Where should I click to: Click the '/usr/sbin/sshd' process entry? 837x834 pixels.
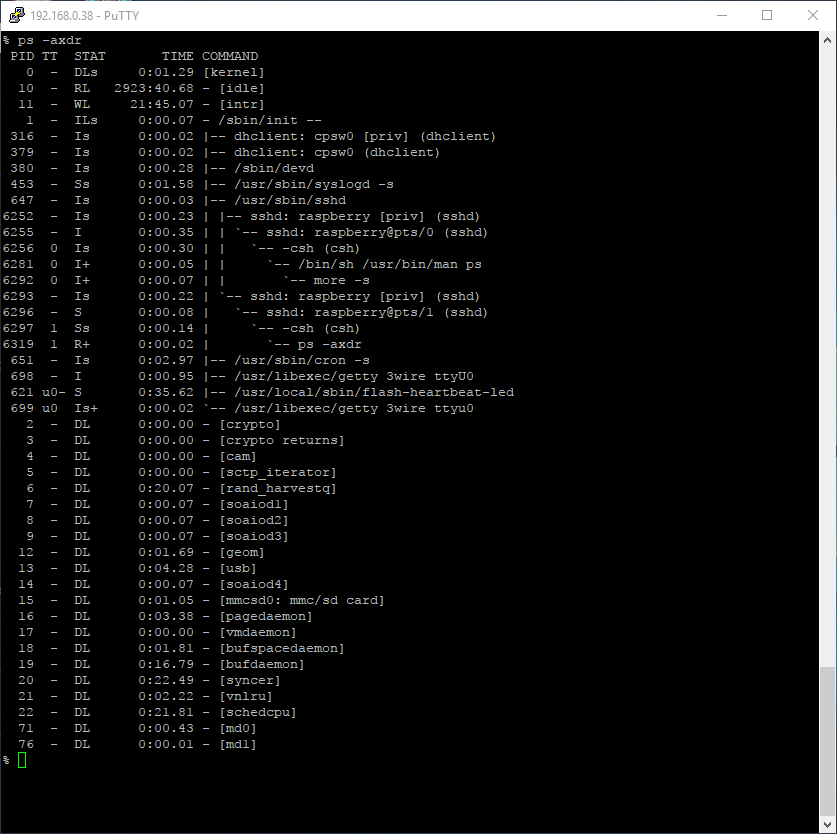[290, 200]
